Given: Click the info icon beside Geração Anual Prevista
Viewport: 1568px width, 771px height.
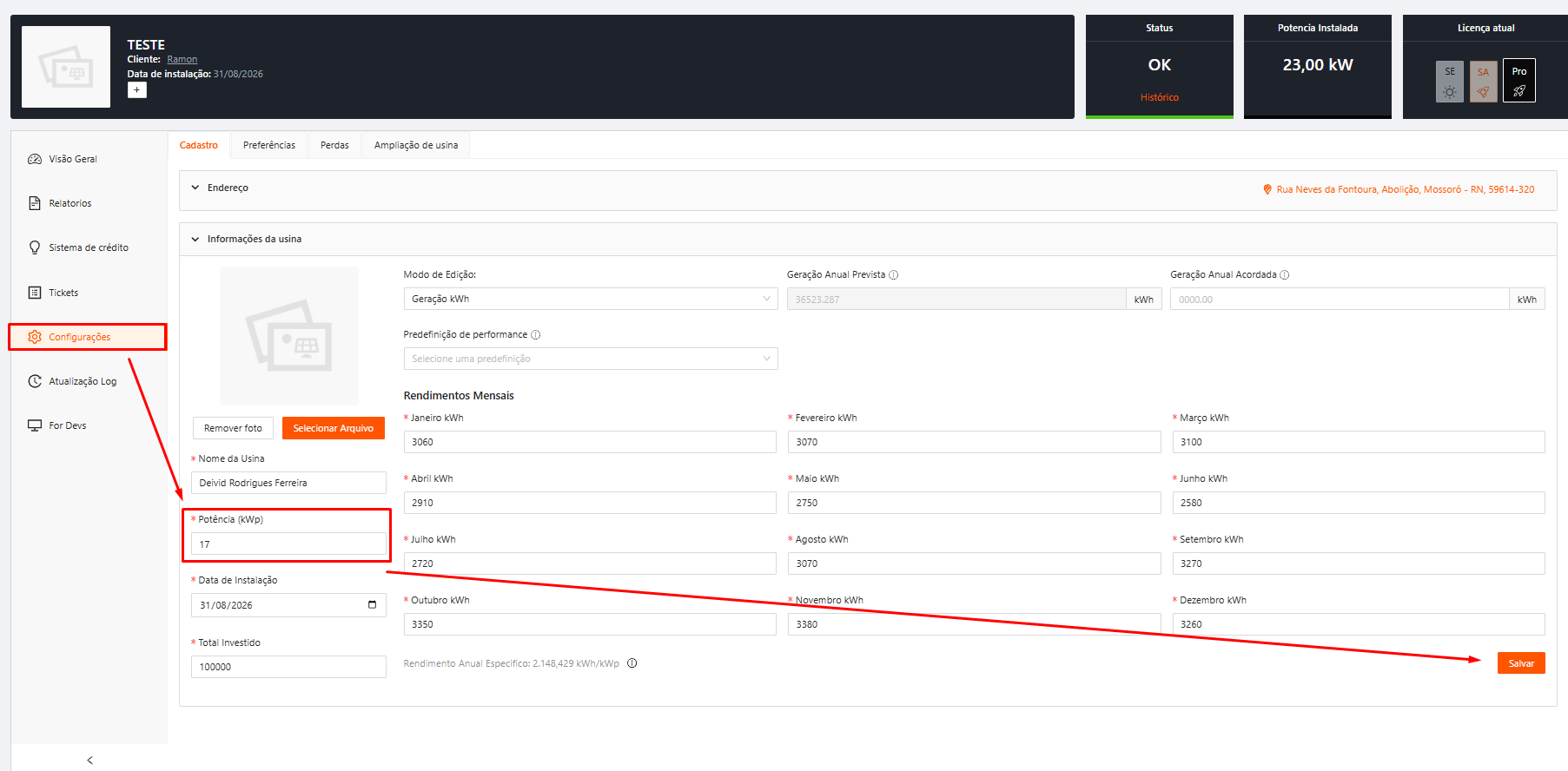Looking at the screenshot, I should (894, 275).
